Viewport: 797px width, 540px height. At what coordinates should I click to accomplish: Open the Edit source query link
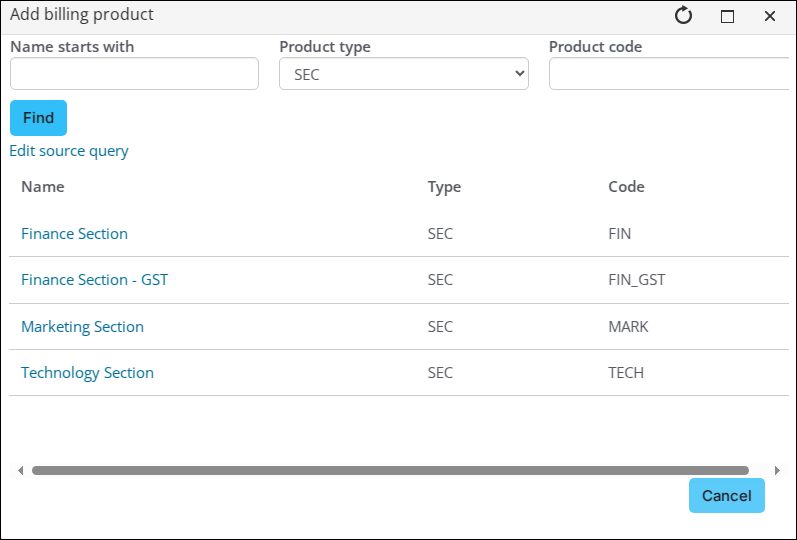pos(69,151)
